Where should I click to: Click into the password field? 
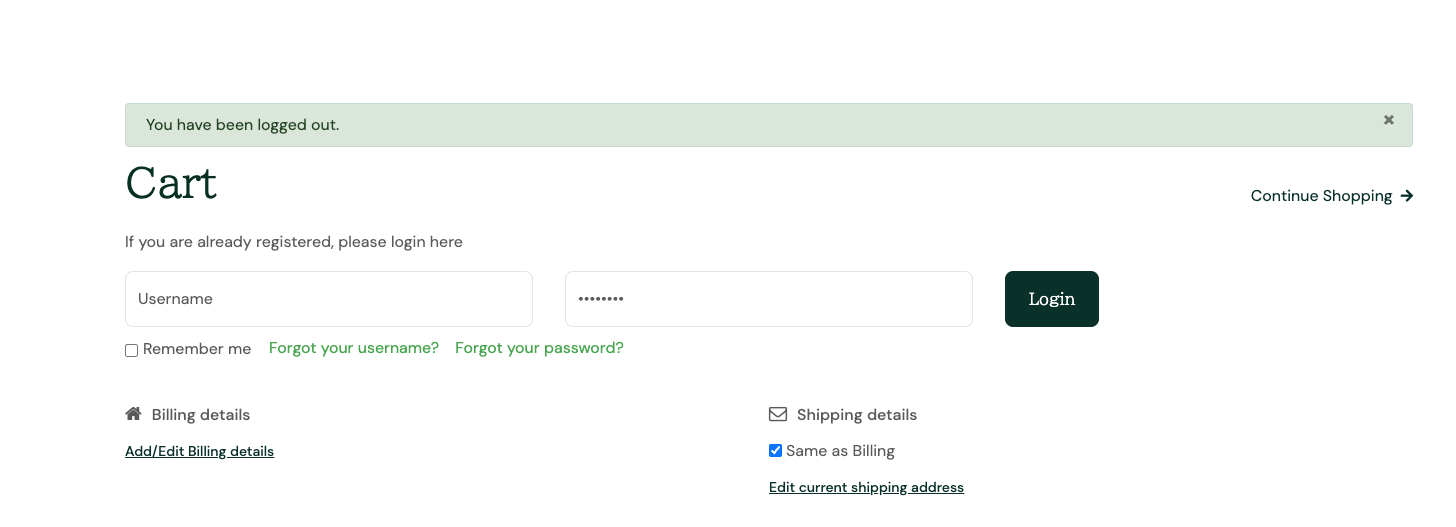[x=768, y=299]
